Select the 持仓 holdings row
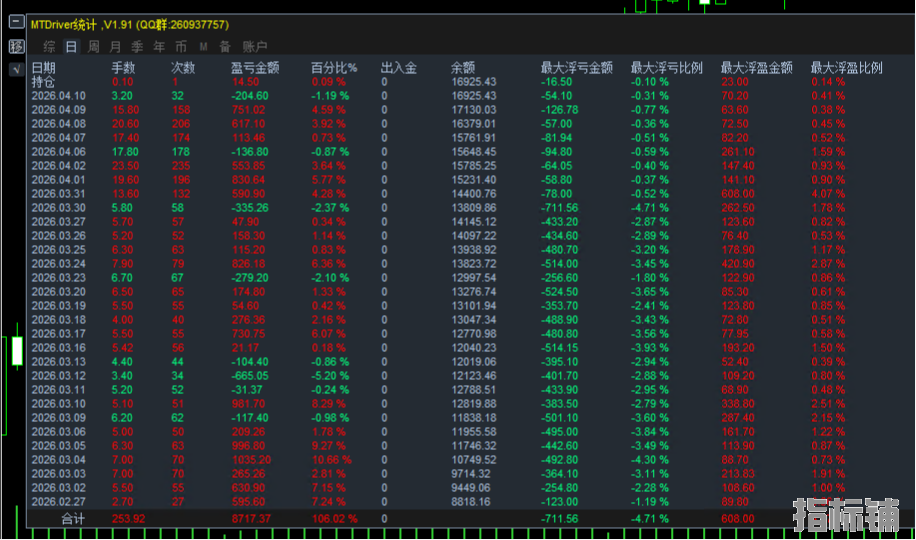 point(44,82)
